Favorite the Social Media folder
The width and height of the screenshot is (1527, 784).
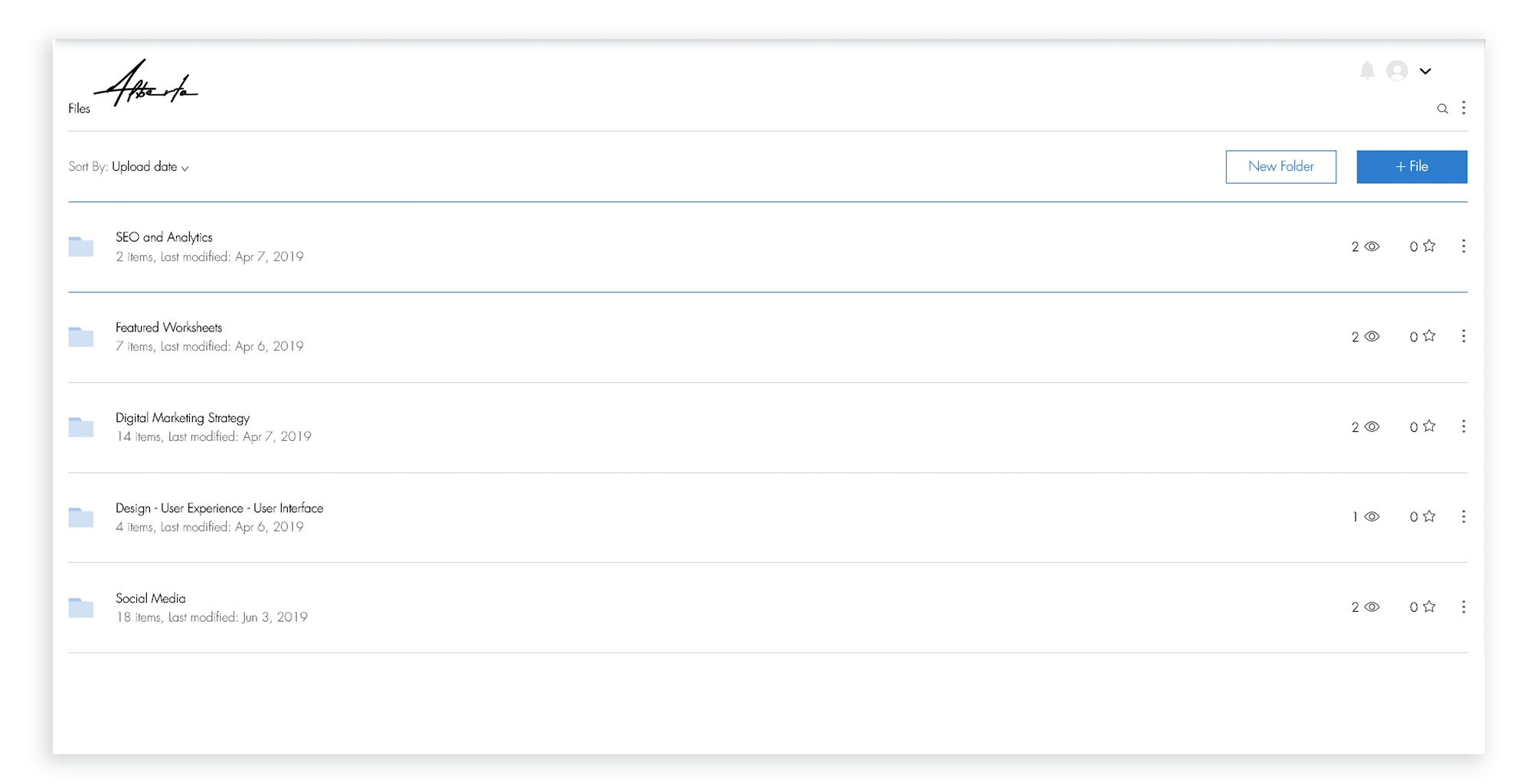1429,606
